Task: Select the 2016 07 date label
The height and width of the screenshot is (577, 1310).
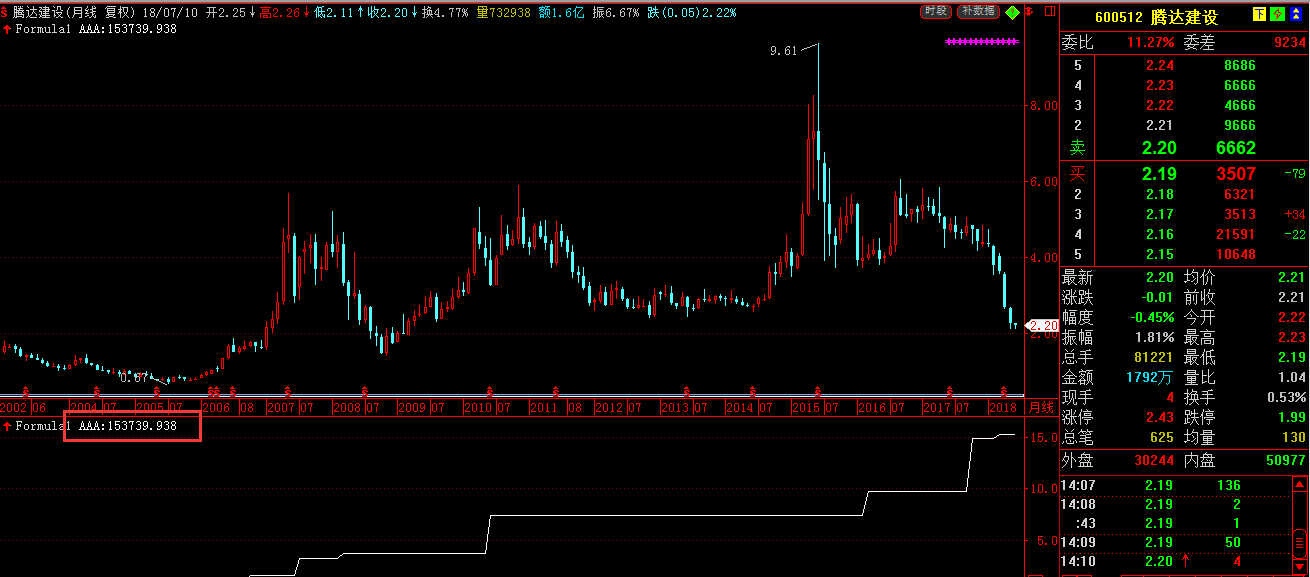Action: click(x=882, y=407)
